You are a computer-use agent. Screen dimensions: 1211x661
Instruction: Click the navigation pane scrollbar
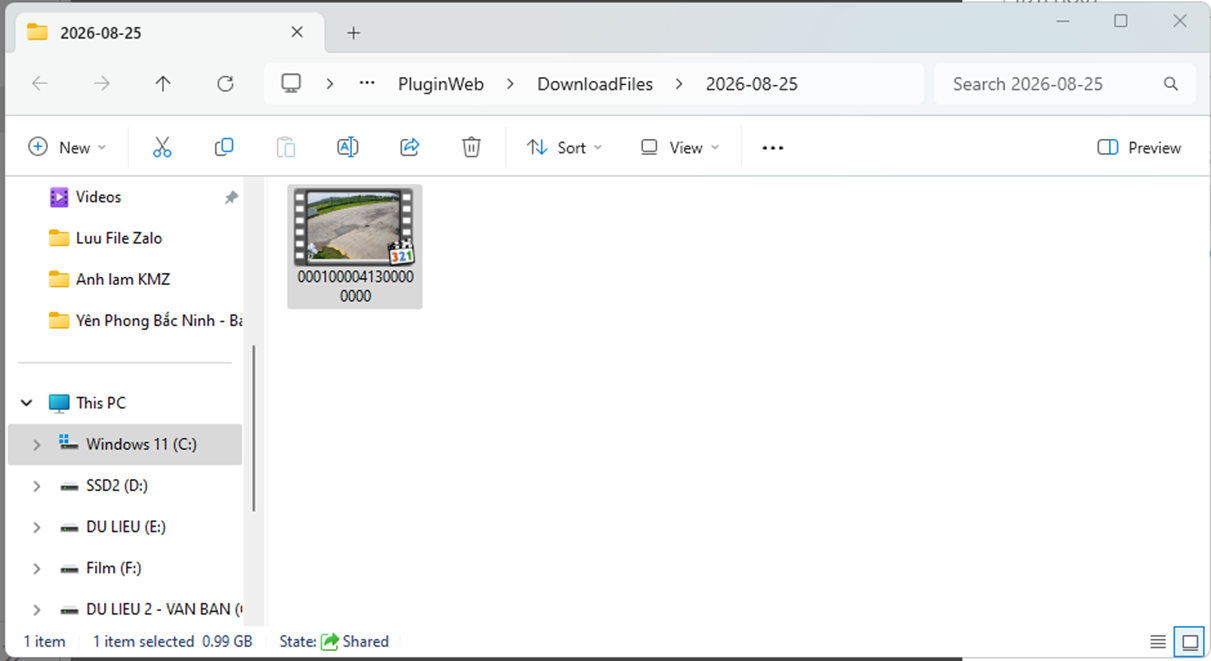(x=253, y=428)
